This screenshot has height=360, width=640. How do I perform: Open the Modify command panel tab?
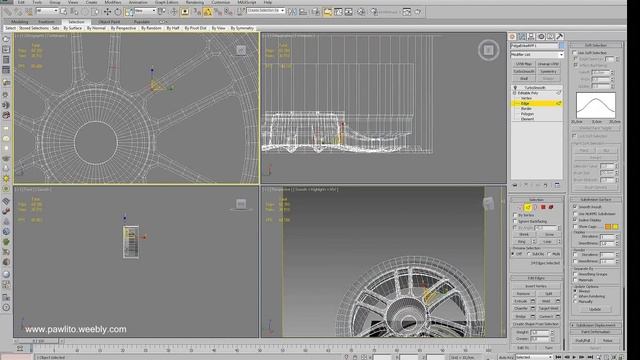click(x=522, y=36)
